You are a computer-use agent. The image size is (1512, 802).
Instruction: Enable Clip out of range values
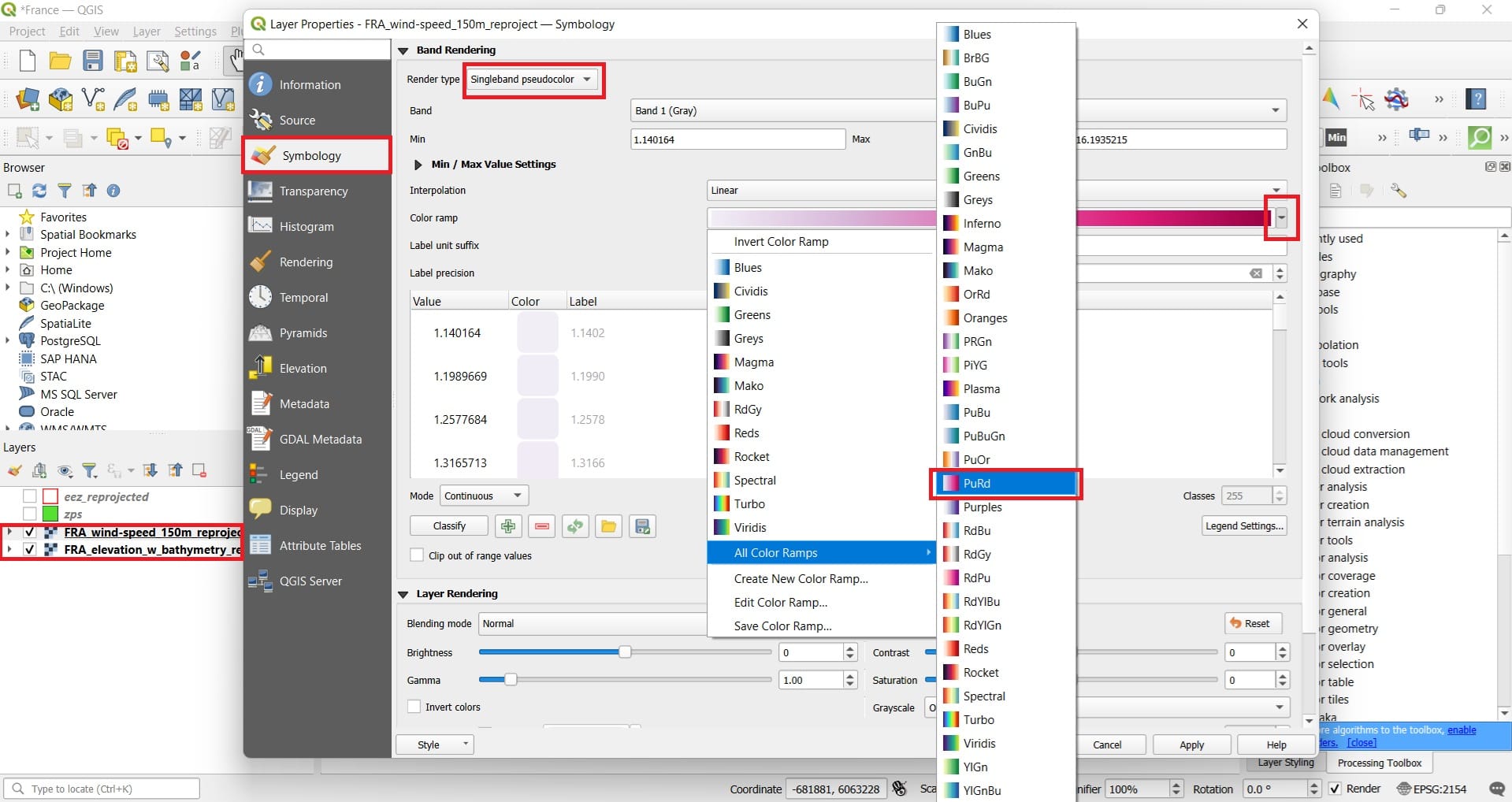point(417,555)
